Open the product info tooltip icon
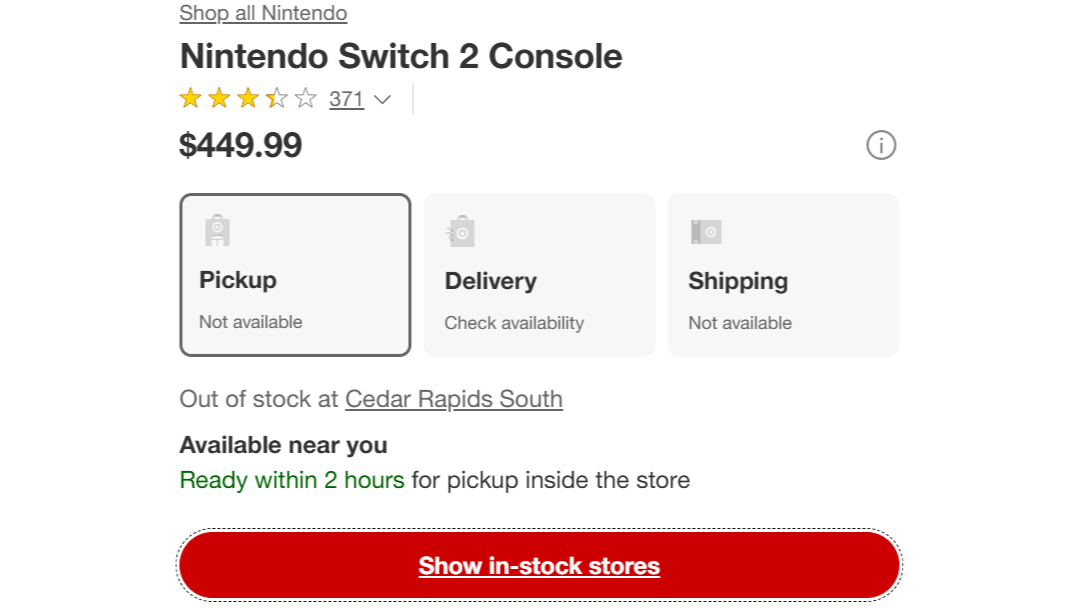Viewport: 1080px width, 608px height. [879, 146]
